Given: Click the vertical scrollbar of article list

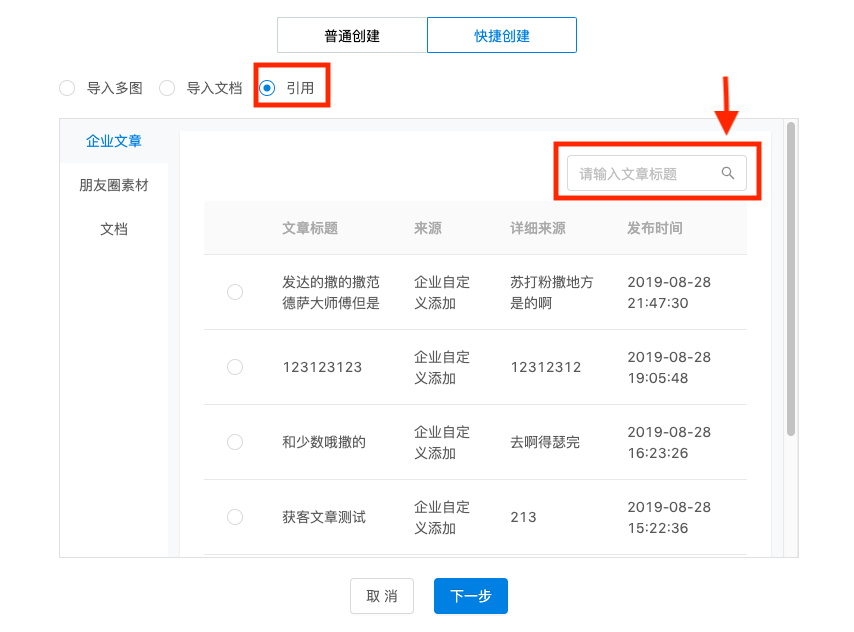Looking at the screenshot, I should [x=791, y=279].
